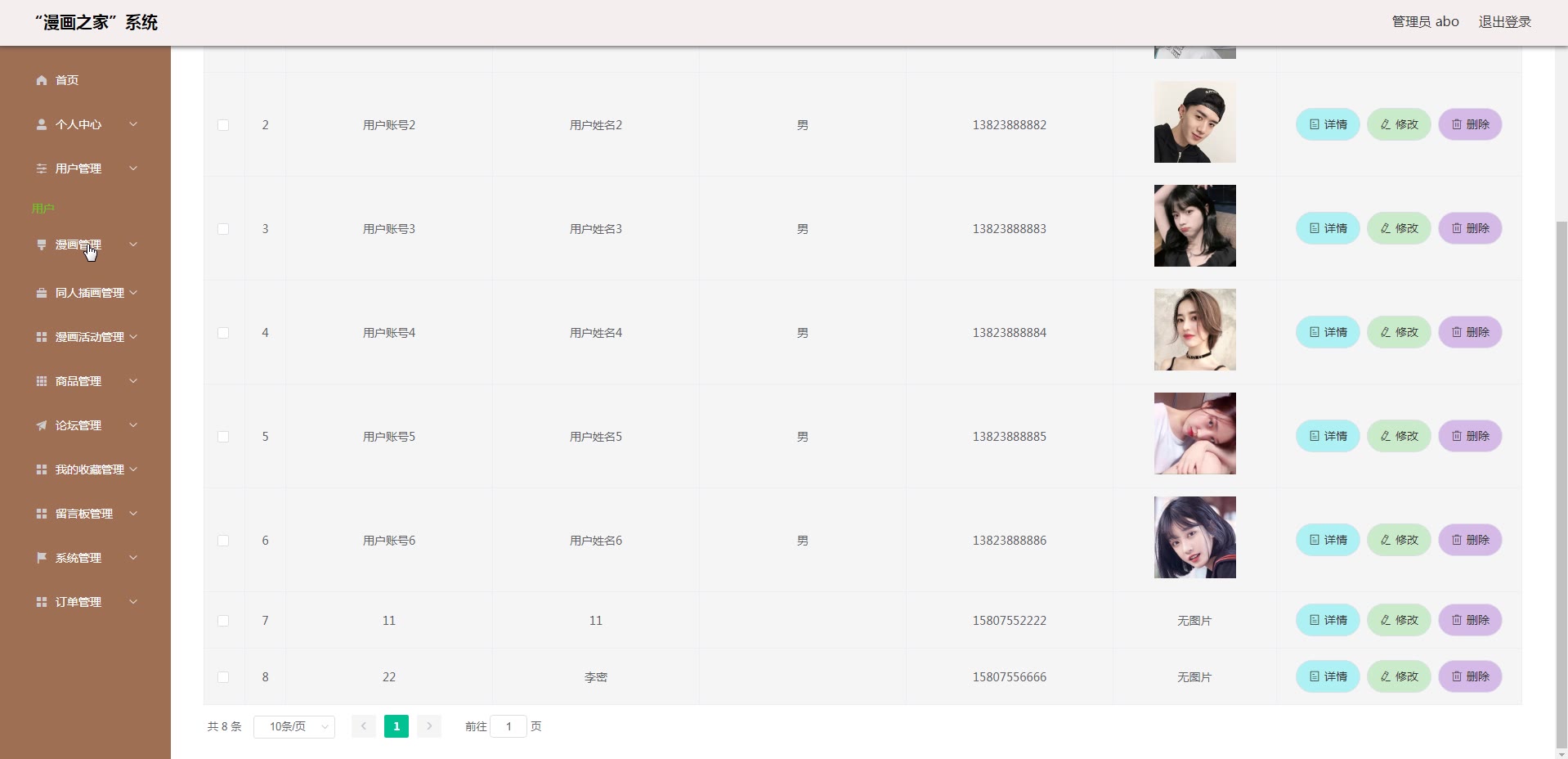This screenshot has height=759, width=1568.
Task: Click phone number 15807556666
Action: [x=1009, y=677]
